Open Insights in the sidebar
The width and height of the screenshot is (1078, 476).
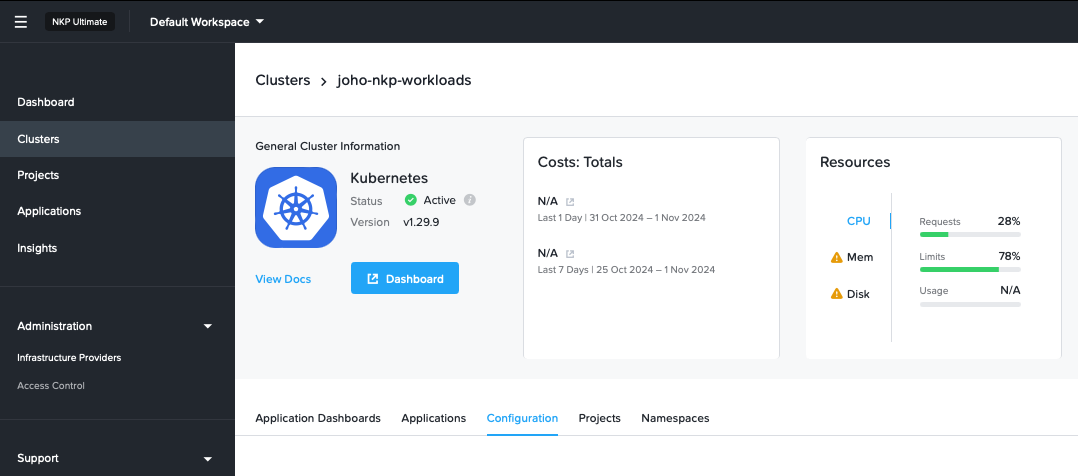pos(117,248)
